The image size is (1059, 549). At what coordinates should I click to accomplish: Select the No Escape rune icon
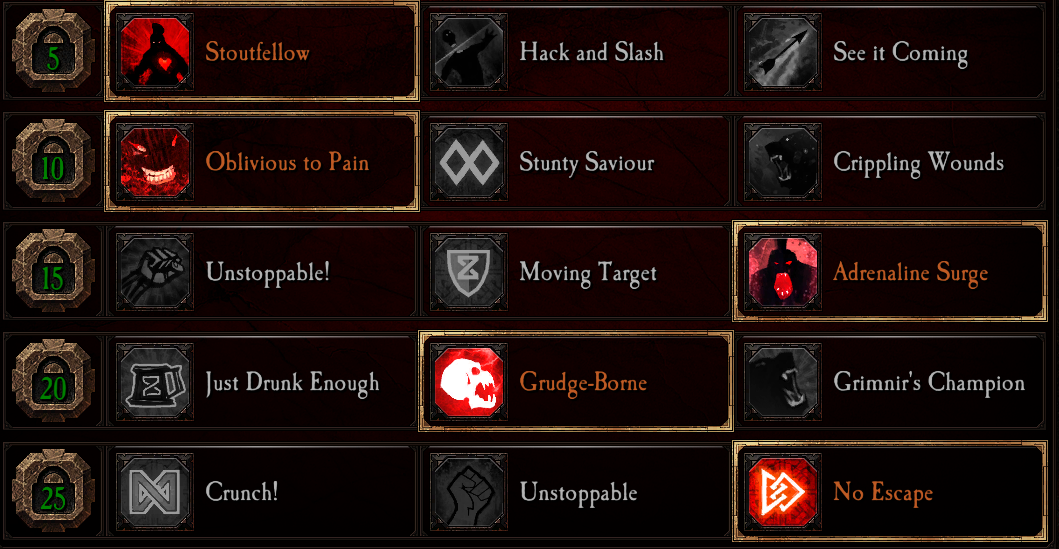click(783, 492)
